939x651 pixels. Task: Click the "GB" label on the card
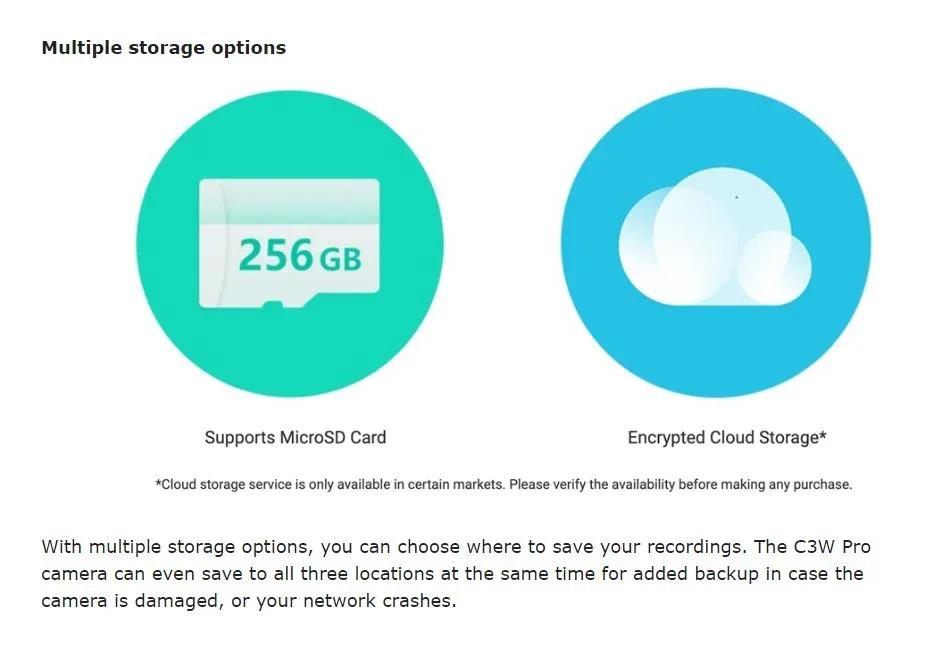pyautogui.click(x=340, y=260)
